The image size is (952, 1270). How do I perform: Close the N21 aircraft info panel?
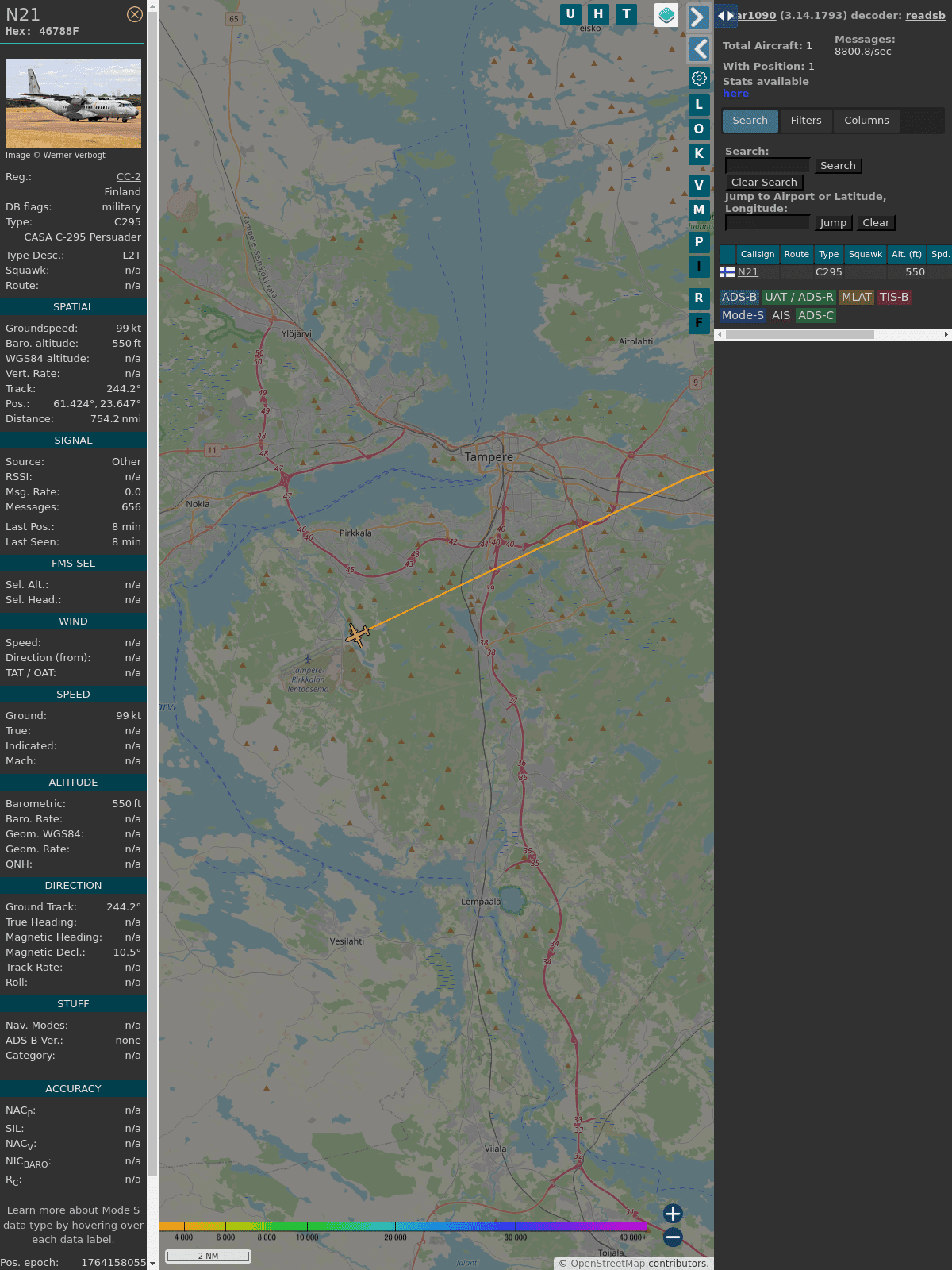pos(135,14)
